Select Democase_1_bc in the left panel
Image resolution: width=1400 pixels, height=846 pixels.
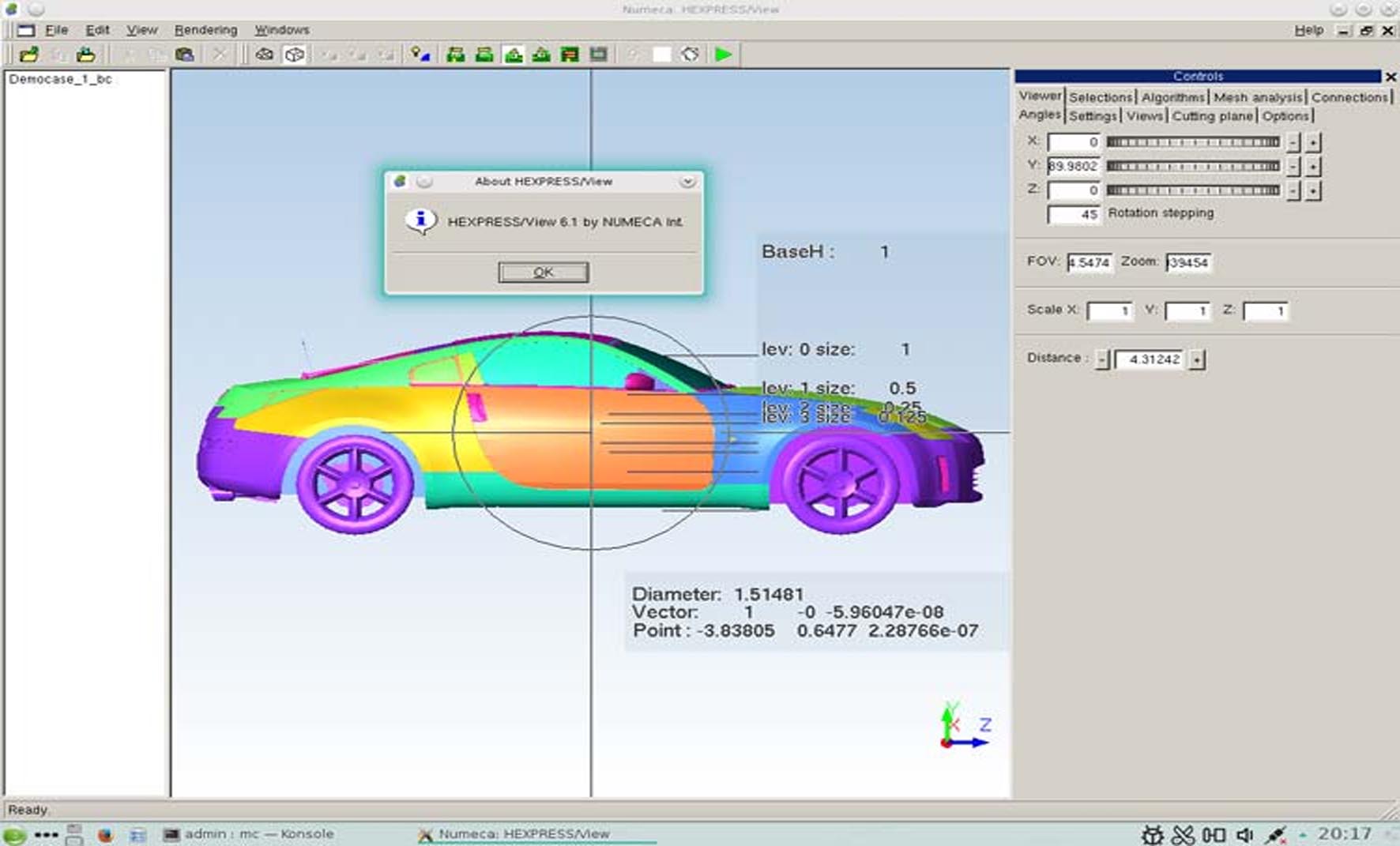pos(60,79)
